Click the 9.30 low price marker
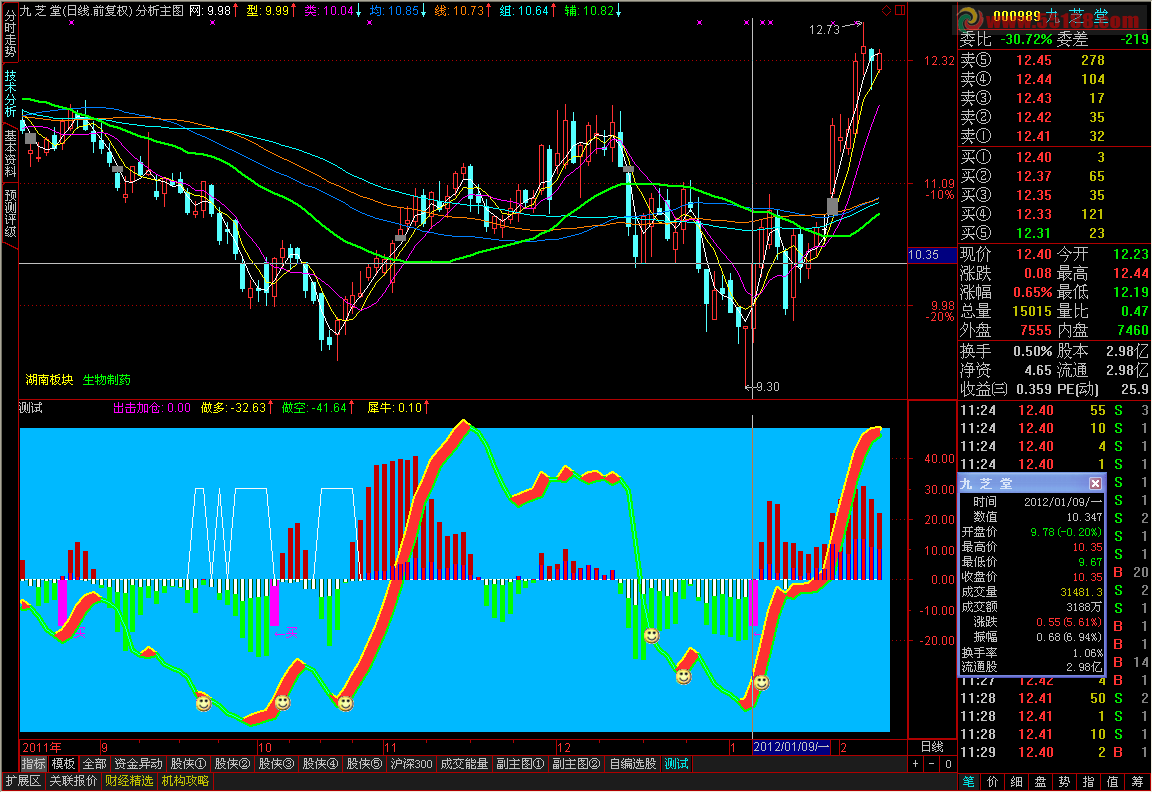Viewport: 1152px width, 793px height. click(767, 387)
